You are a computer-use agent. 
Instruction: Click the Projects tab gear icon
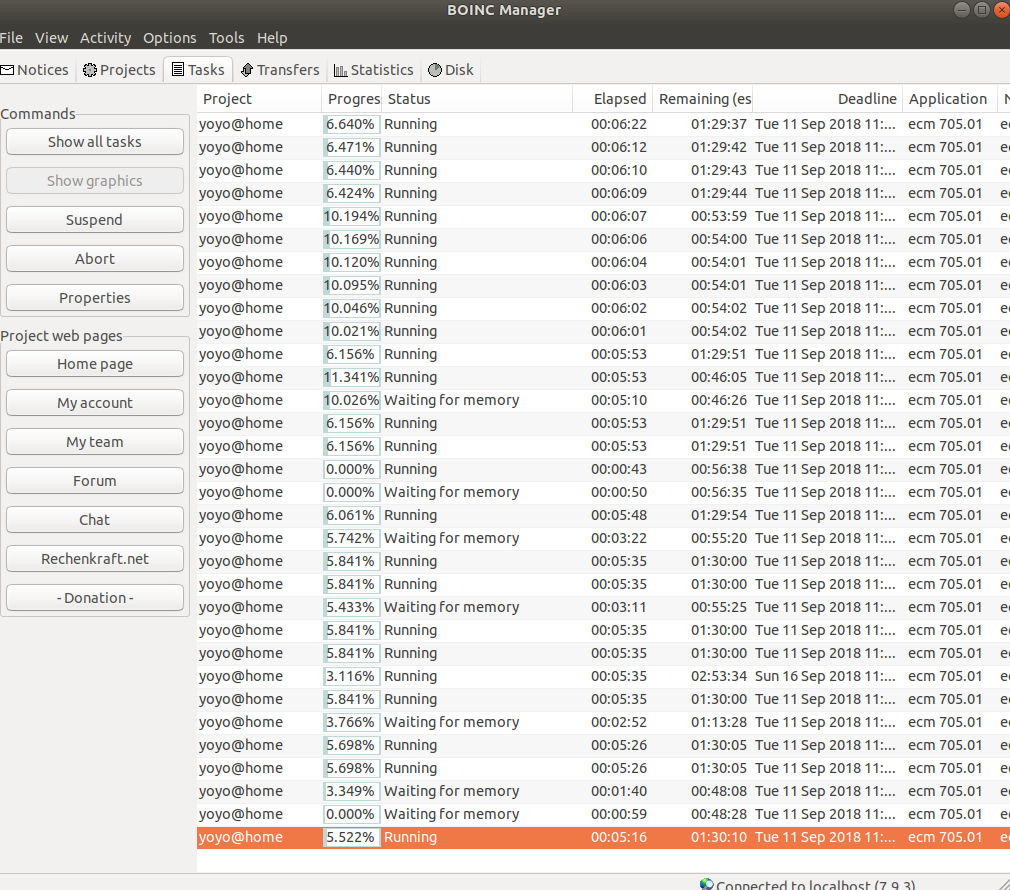pos(90,70)
